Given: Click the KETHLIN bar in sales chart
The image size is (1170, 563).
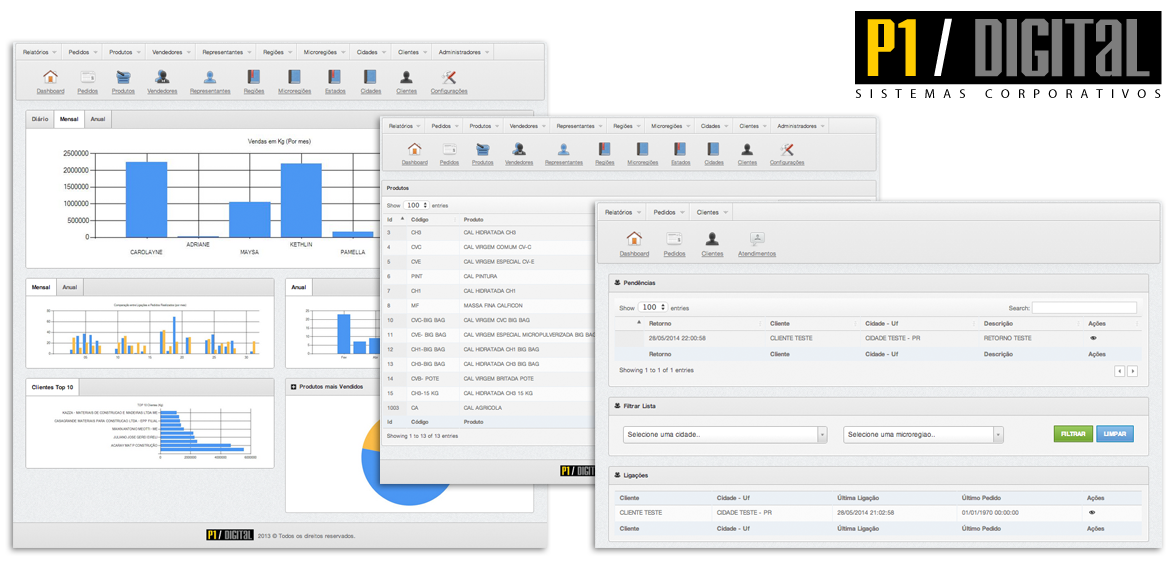Looking at the screenshot, I should point(300,199).
